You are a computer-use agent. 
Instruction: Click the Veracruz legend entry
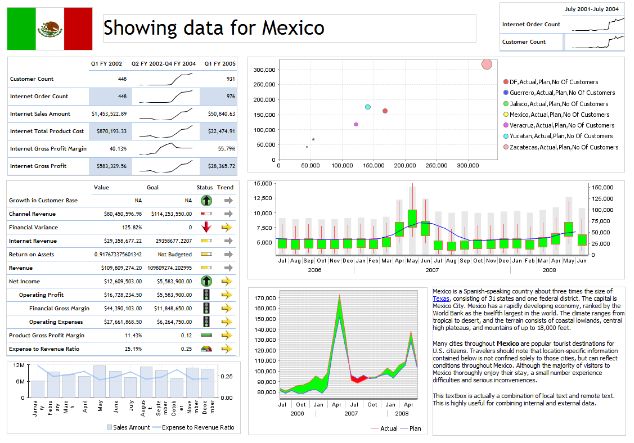coord(558,125)
